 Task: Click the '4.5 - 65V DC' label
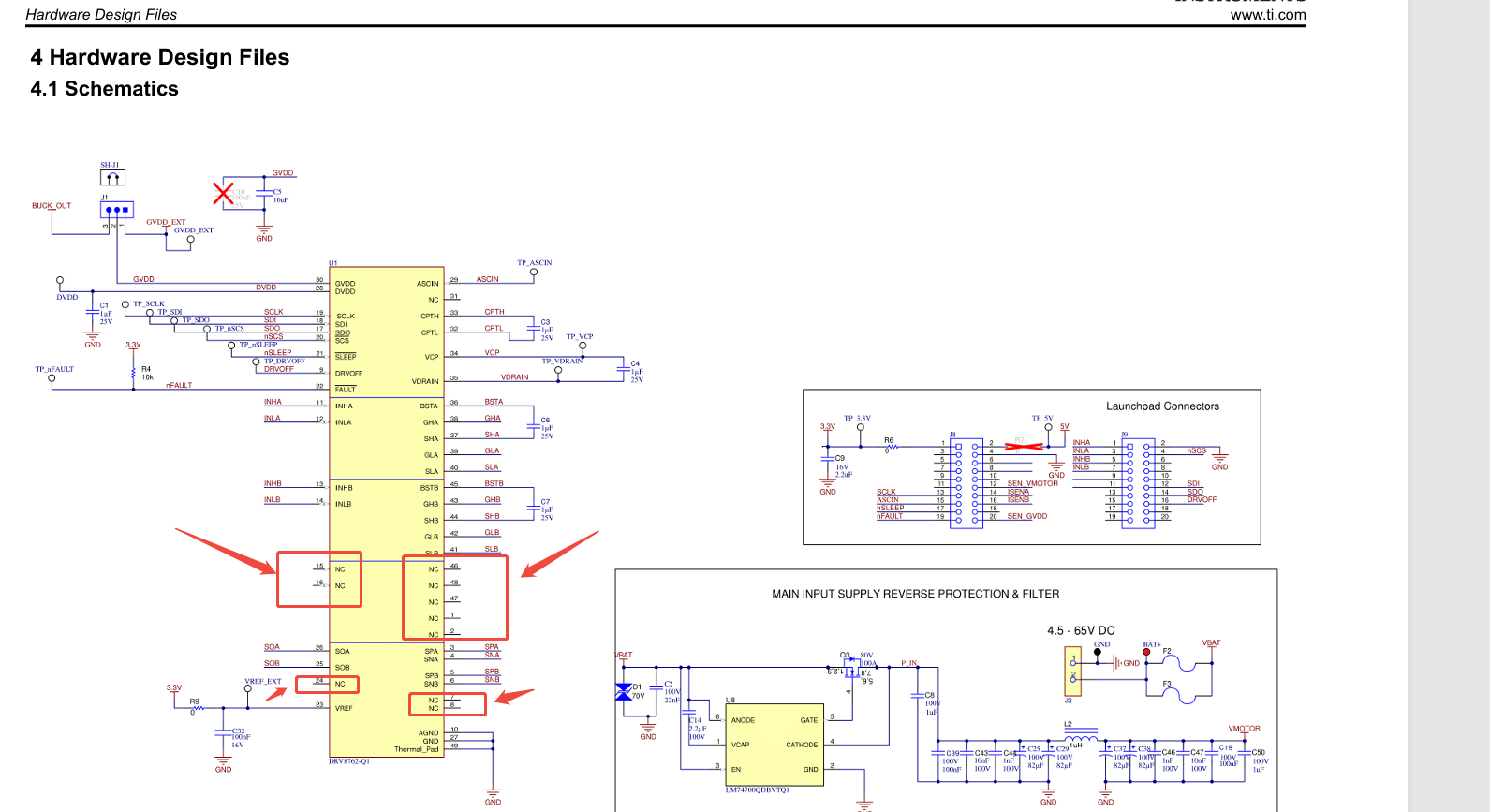point(1081,631)
